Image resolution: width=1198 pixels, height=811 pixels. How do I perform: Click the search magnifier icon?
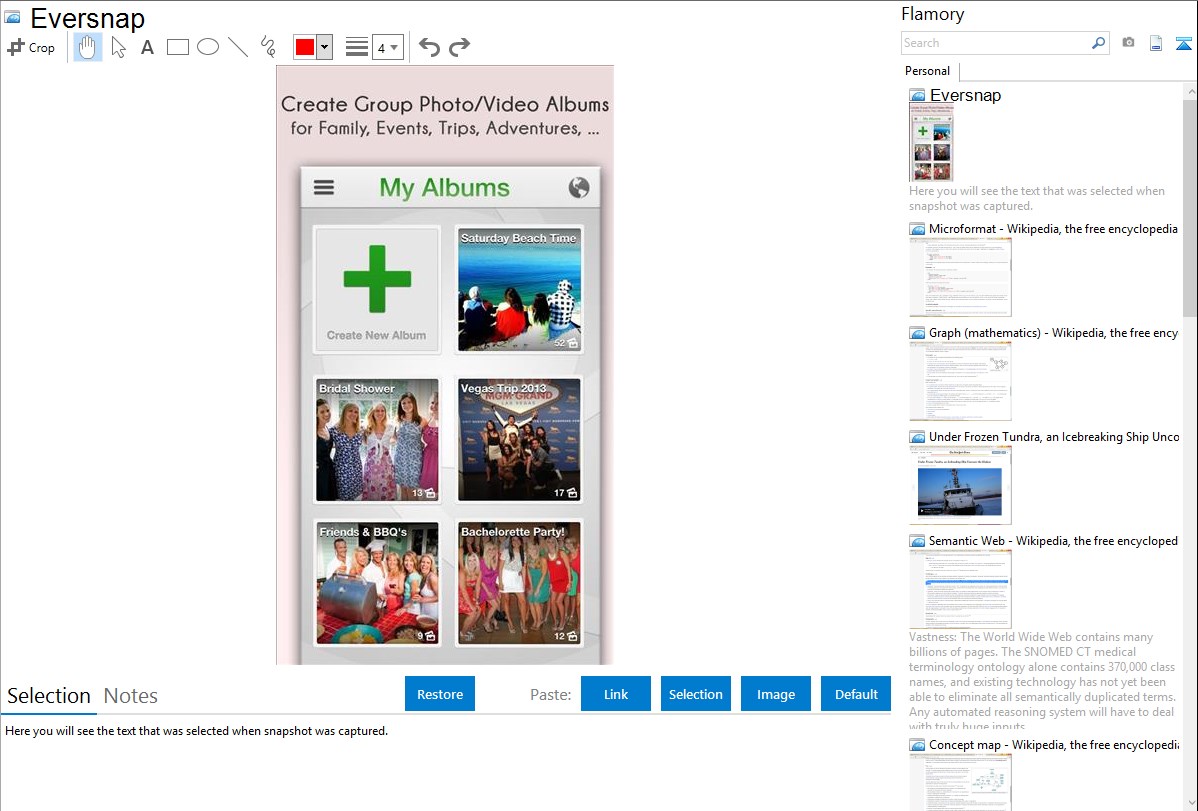point(1098,43)
